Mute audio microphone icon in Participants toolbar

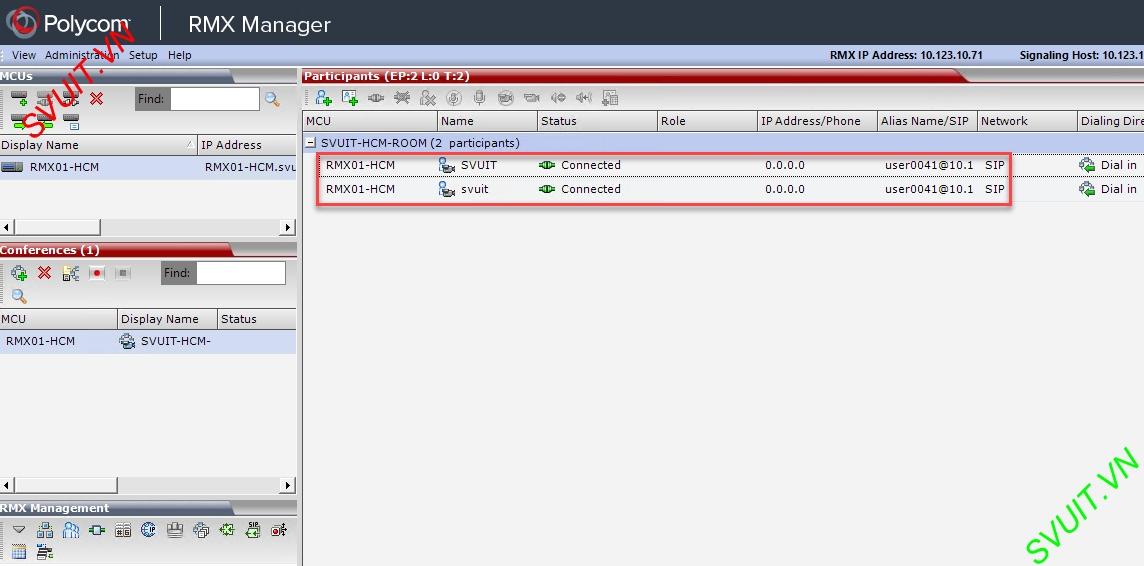point(453,97)
